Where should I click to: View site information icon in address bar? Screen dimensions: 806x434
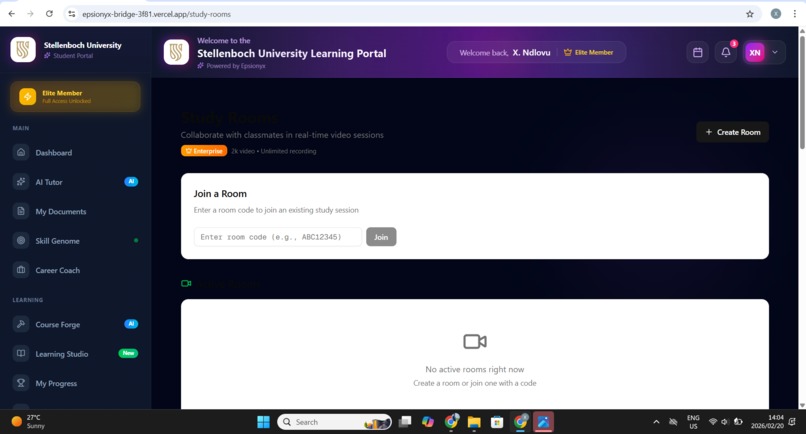(72, 14)
